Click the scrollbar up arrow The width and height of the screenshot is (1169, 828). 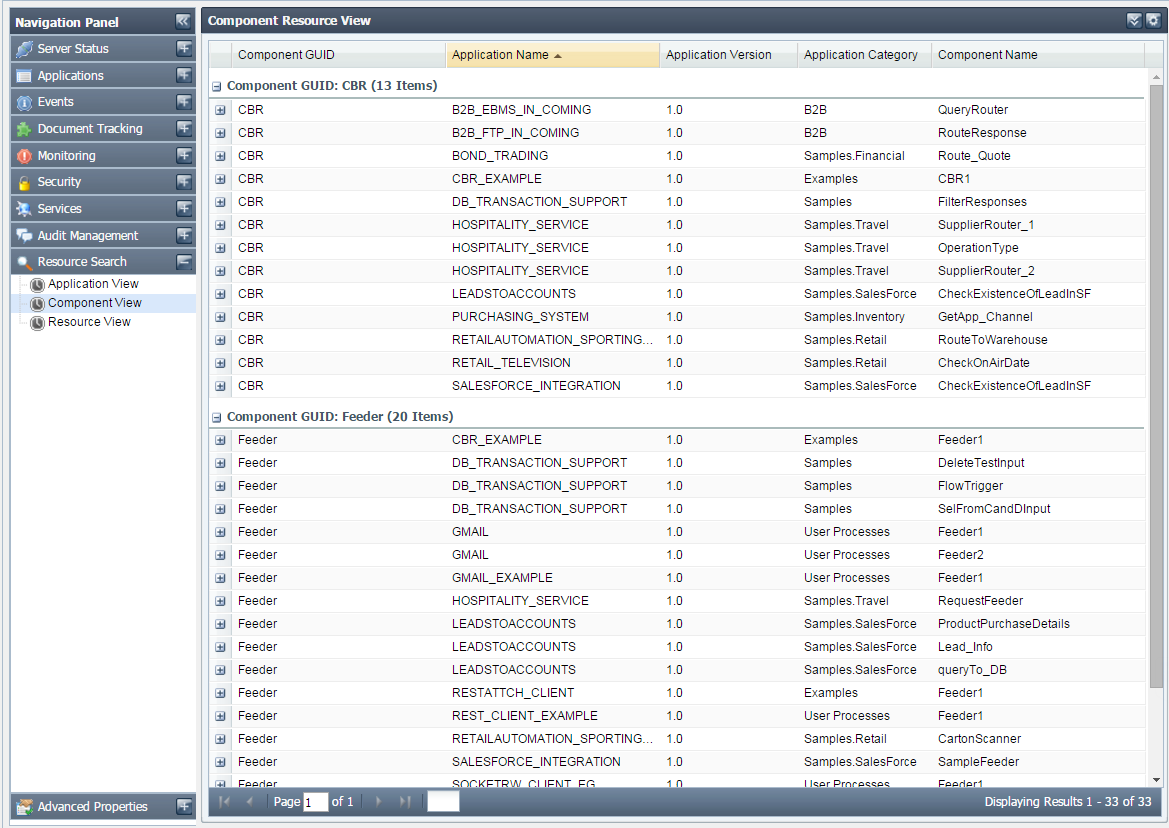[1156, 77]
